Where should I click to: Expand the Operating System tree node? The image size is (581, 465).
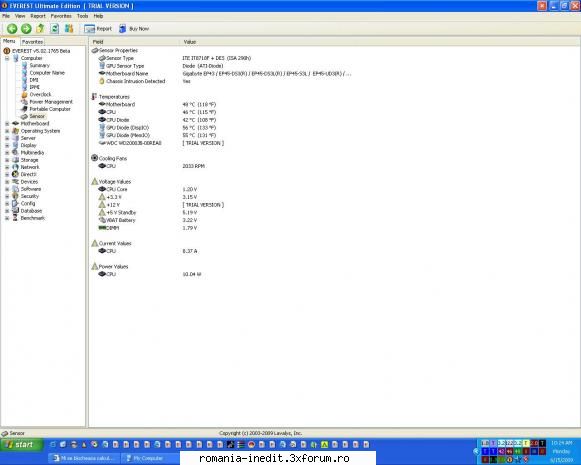pyautogui.click(x=7, y=131)
